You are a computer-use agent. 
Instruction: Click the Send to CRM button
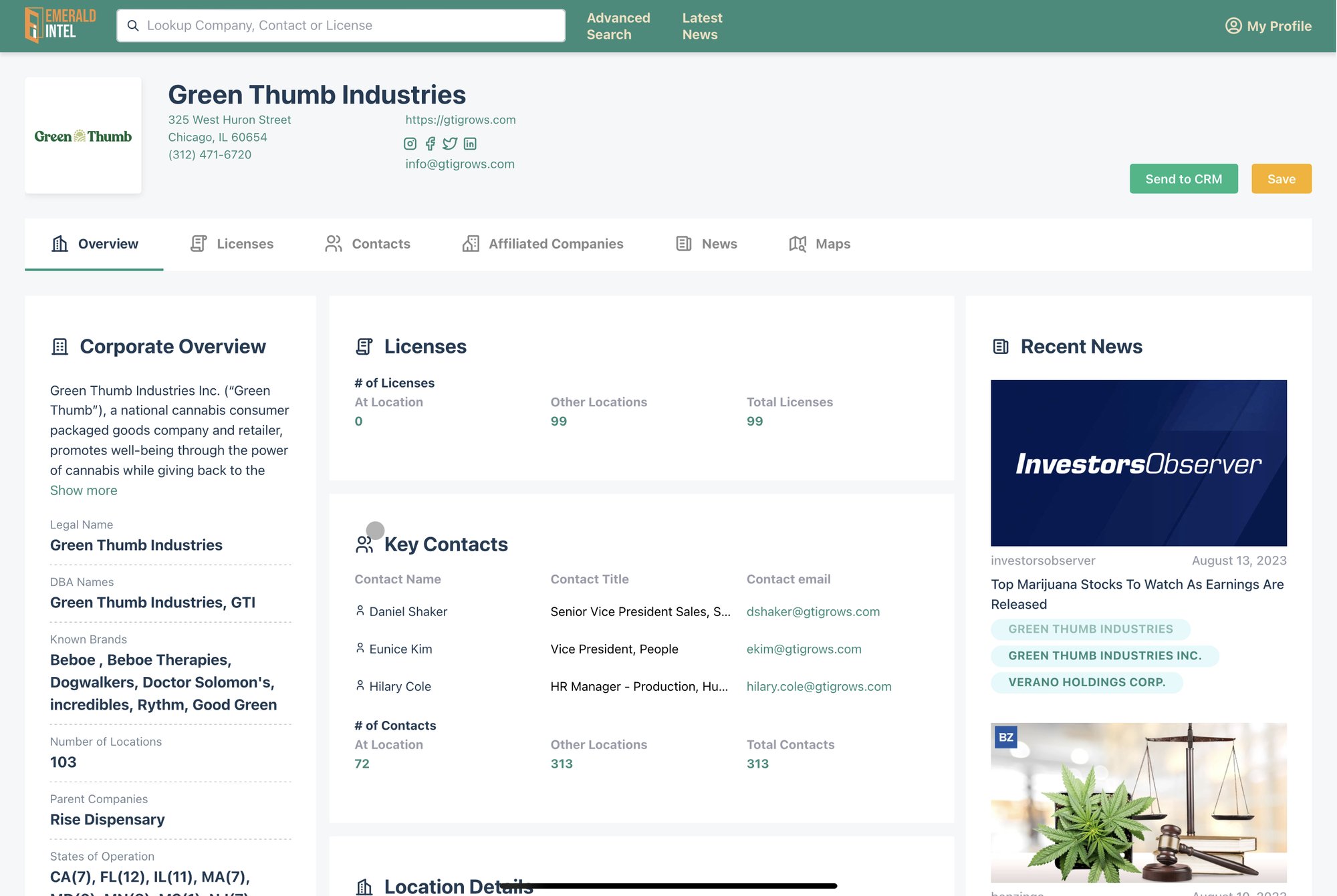1184,178
